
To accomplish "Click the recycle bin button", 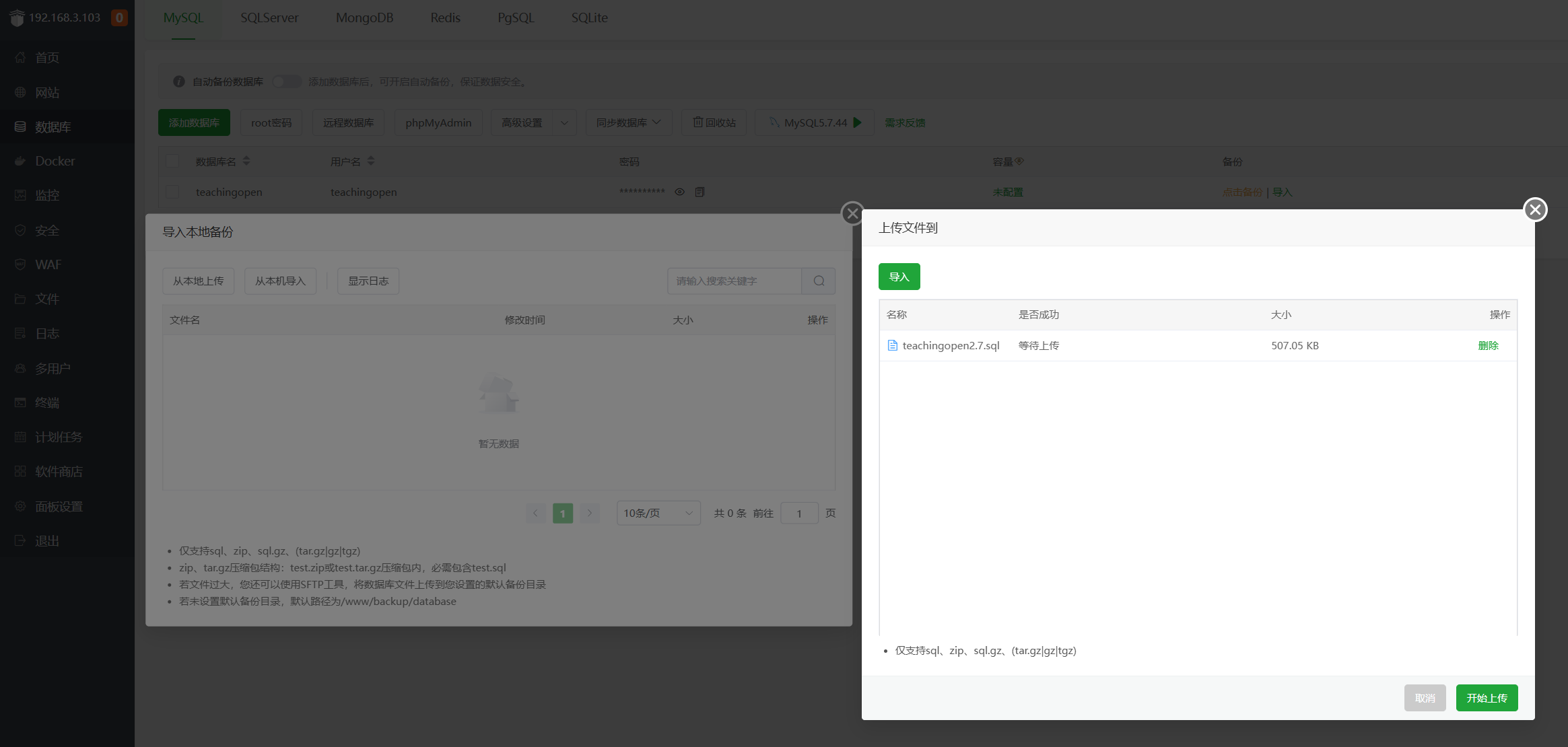I will pyautogui.click(x=714, y=122).
